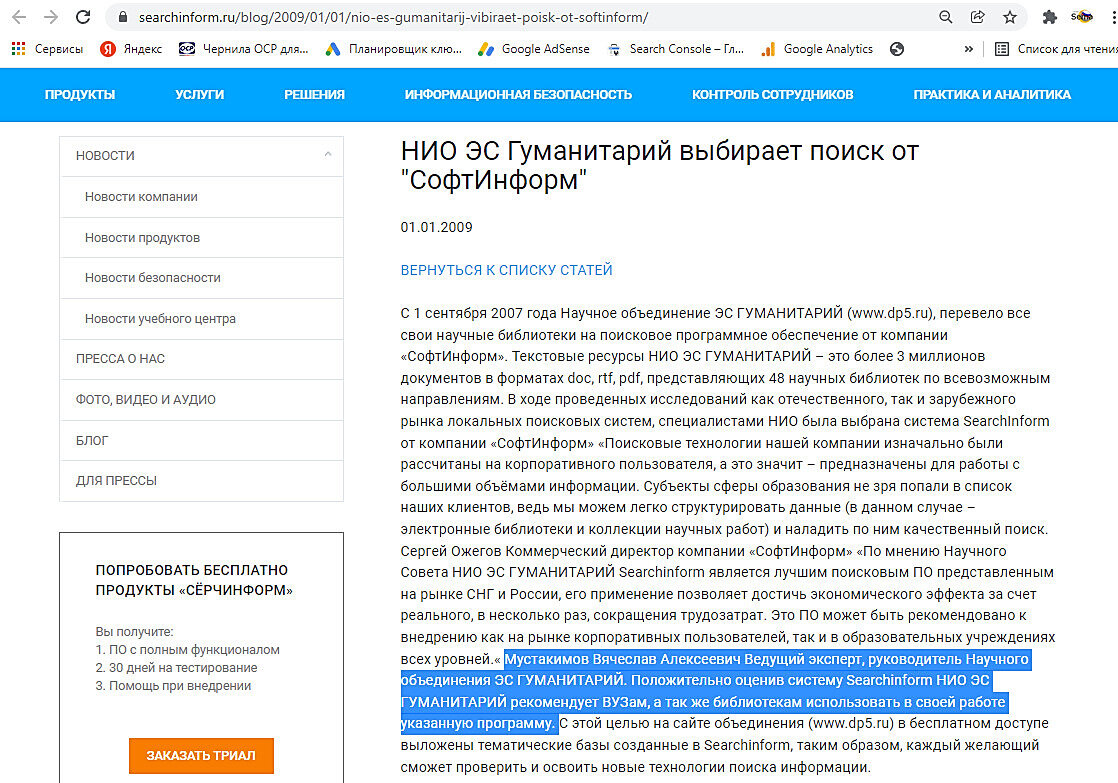
Task: Go back with browser back arrow
Action: (19, 17)
